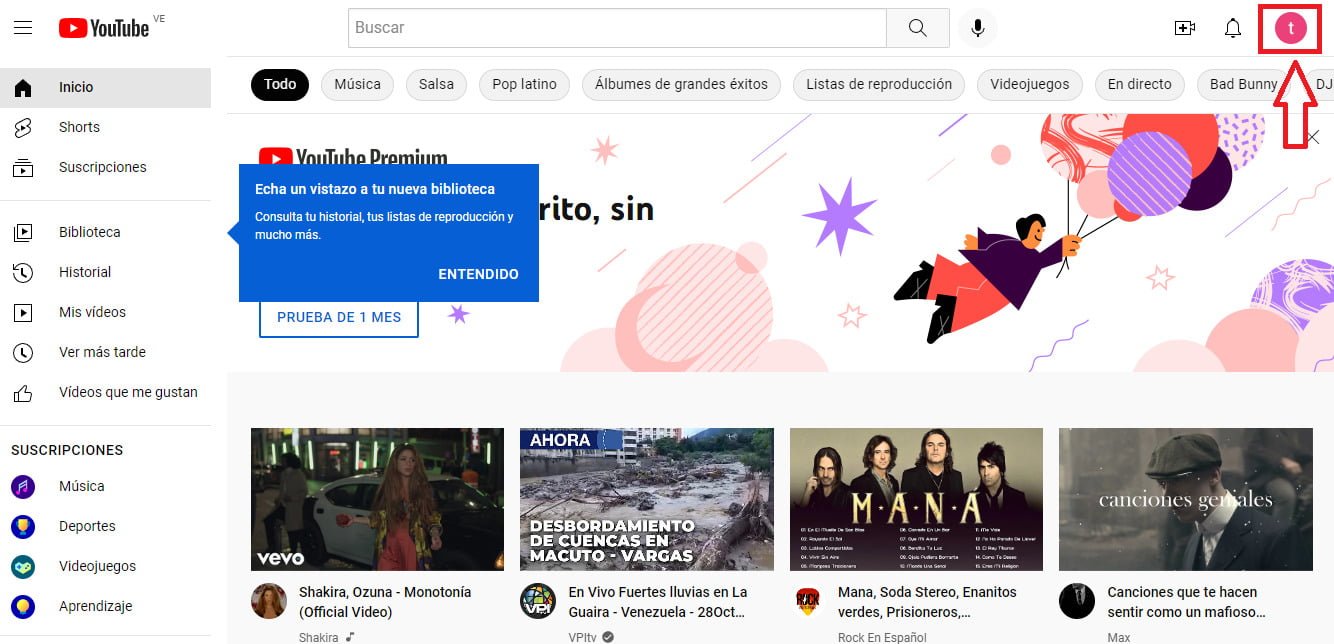
Task: Open the title Shakira, Ozuna - Monotonía
Action: (385, 602)
